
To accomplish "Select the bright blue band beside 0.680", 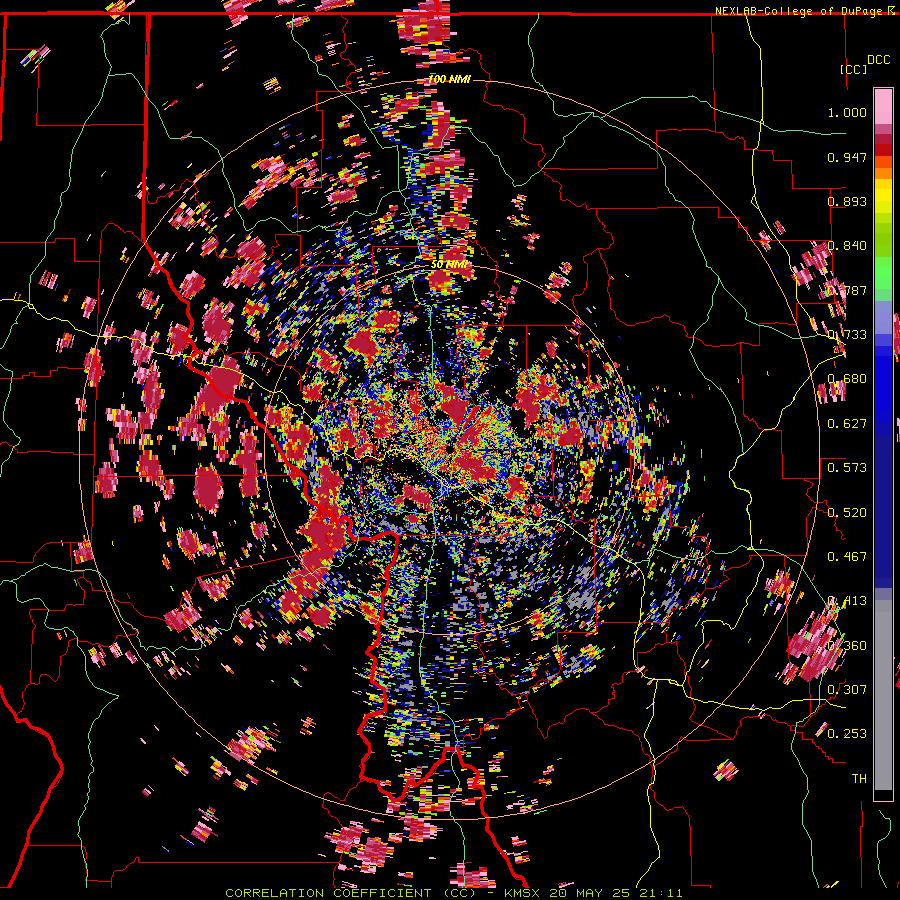I will [883, 385].
